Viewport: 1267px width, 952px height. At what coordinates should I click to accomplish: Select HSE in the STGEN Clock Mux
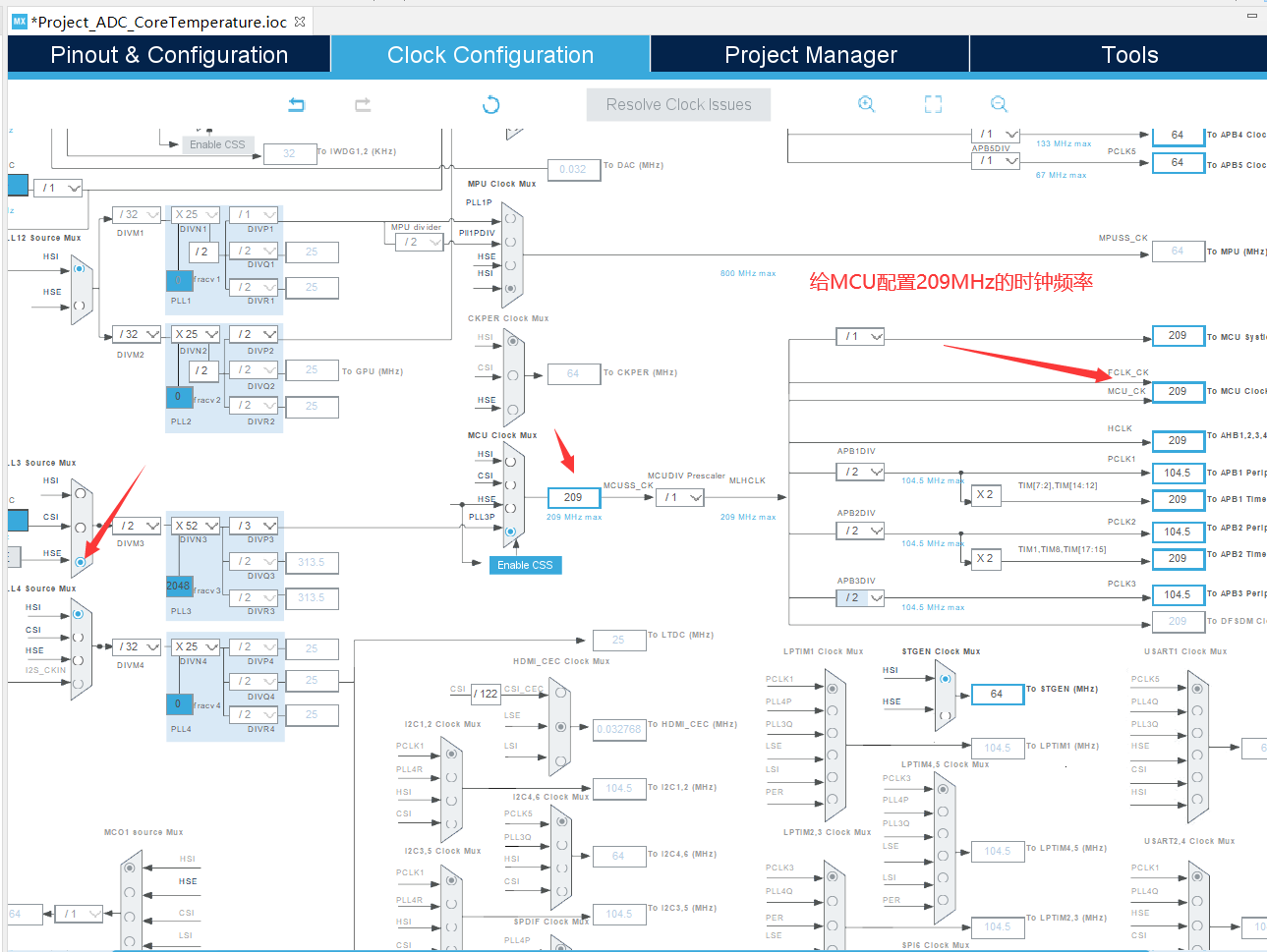(x=945, y=714)
